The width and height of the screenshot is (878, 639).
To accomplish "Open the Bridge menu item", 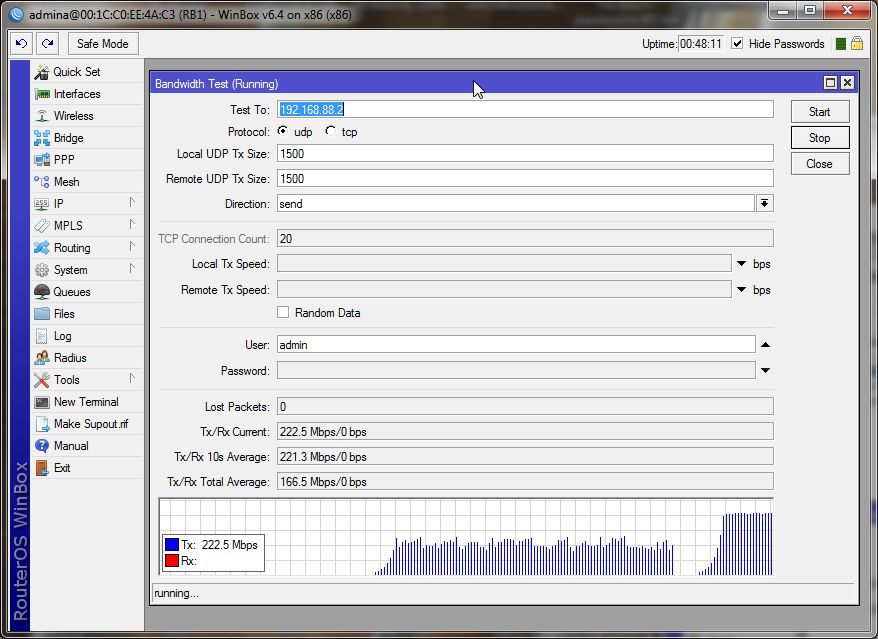I will tap(87, 138).
